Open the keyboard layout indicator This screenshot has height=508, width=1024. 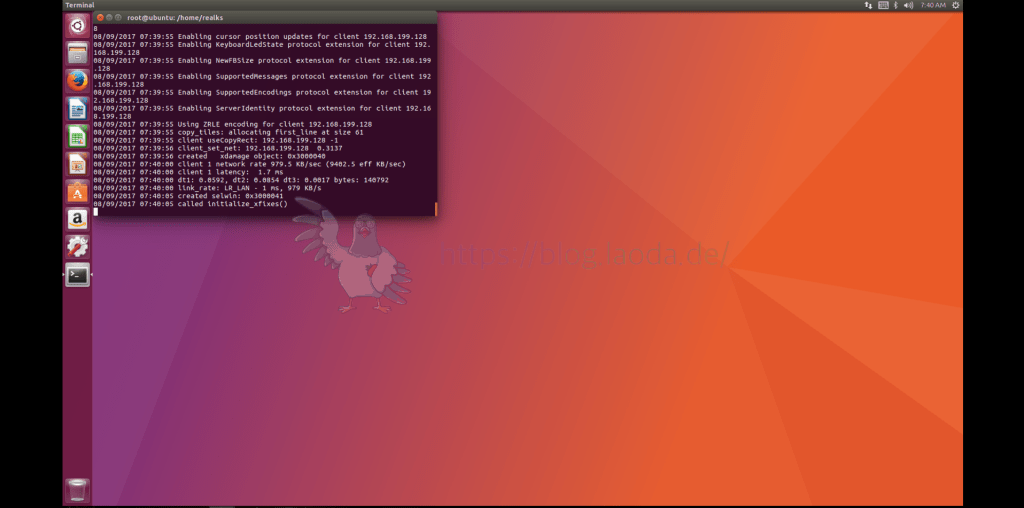pos(883,5)
